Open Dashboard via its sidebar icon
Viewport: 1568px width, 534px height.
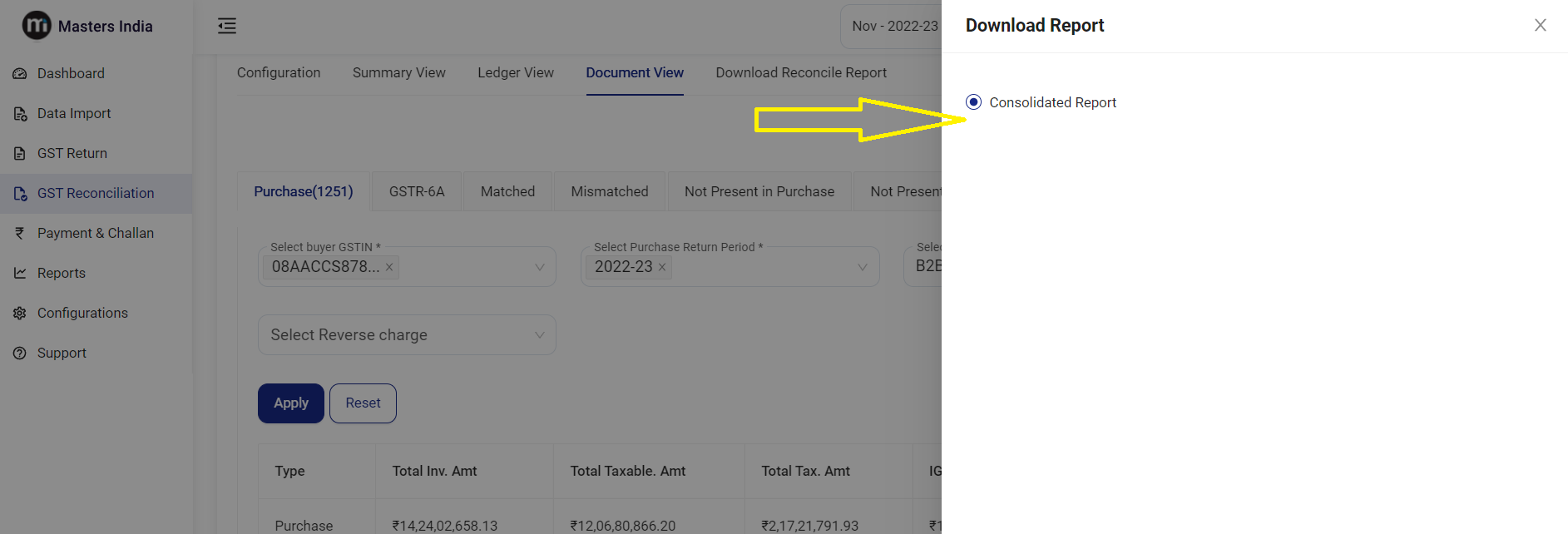(x=20, y=74)
